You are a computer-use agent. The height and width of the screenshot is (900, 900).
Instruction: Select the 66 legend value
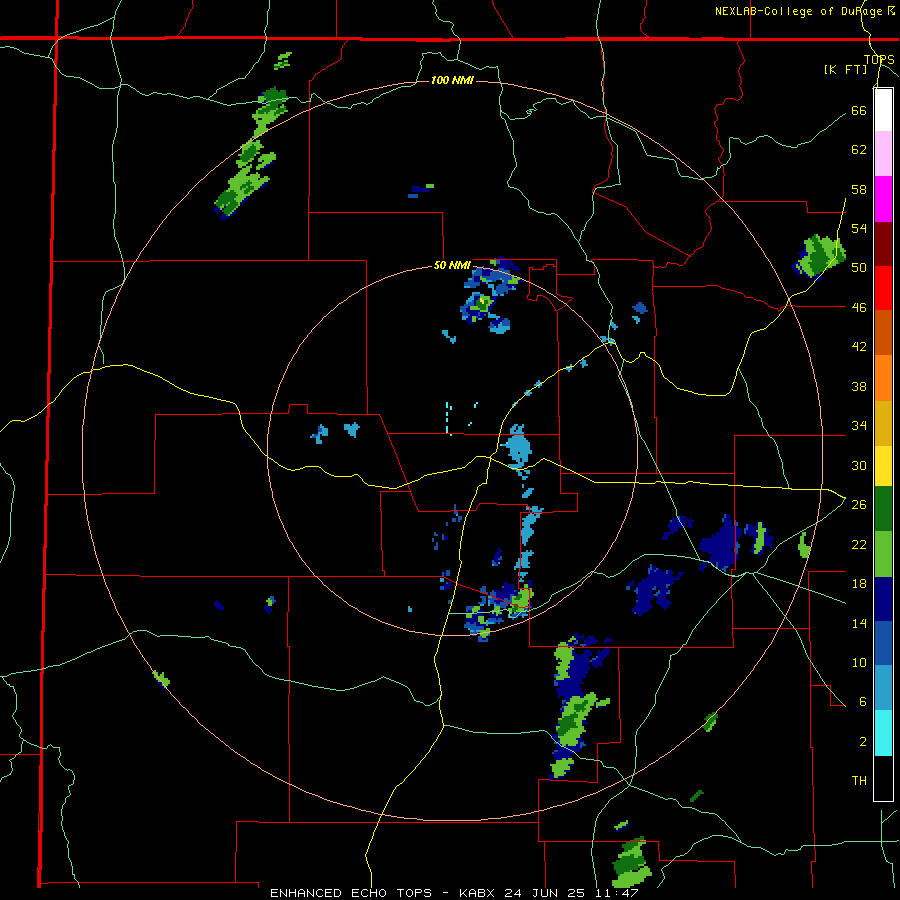pos(859,110)
